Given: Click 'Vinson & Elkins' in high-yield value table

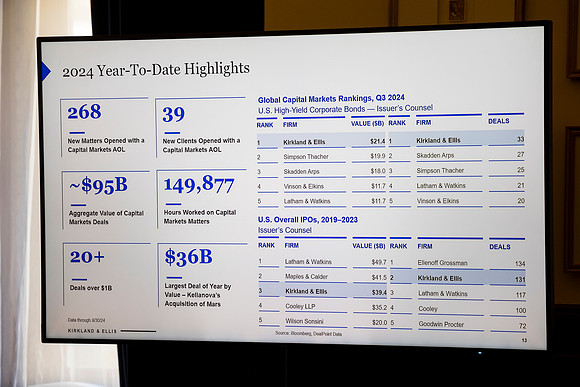Looking at the screenshot, I should coord(304,186).
